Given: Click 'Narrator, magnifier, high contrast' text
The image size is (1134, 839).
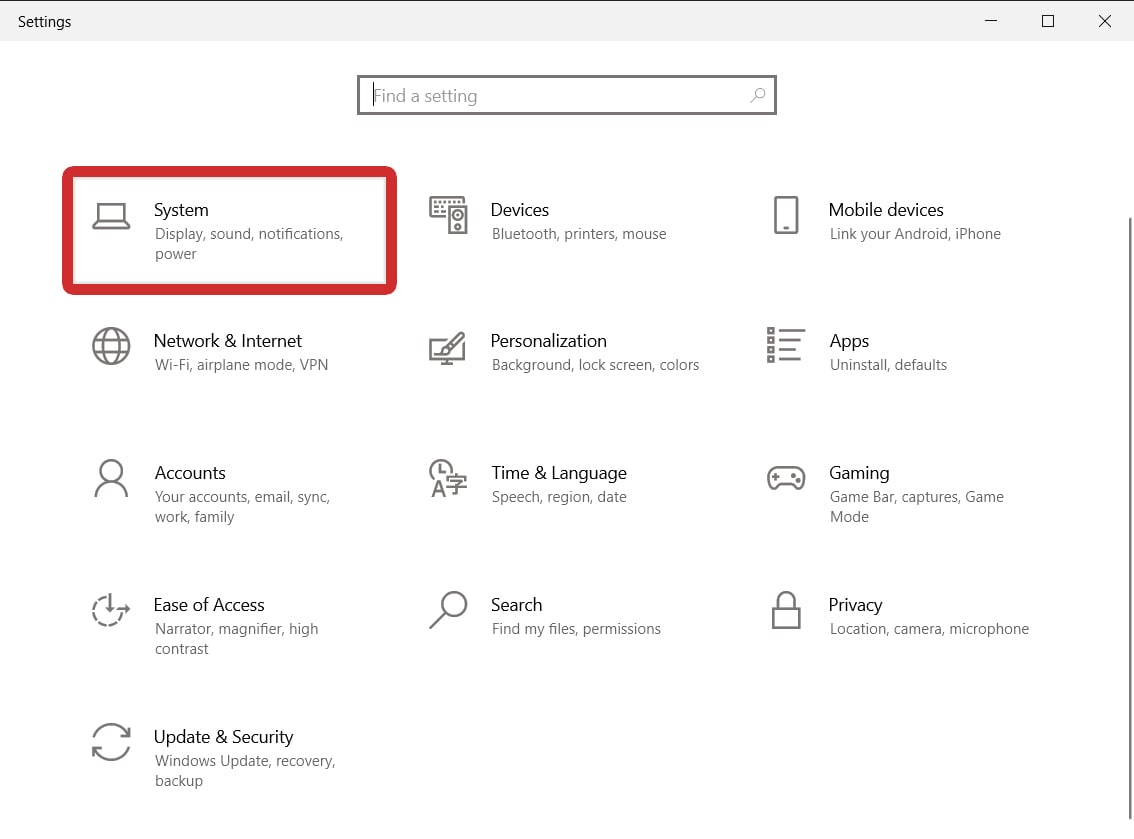Looking at the screenshot, I should (x=236, y=639).
